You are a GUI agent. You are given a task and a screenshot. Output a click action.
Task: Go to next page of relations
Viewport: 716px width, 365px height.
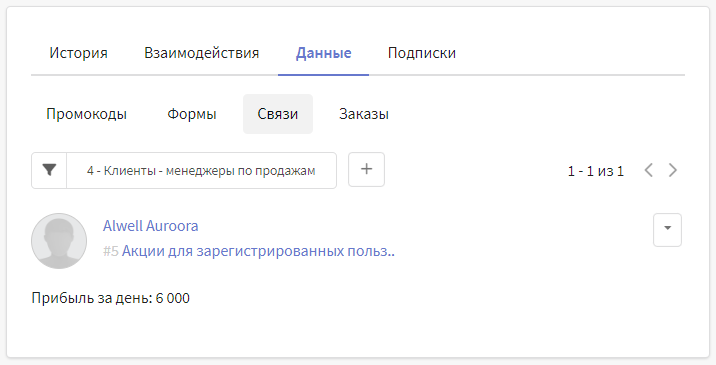click(x=673, y=170)
